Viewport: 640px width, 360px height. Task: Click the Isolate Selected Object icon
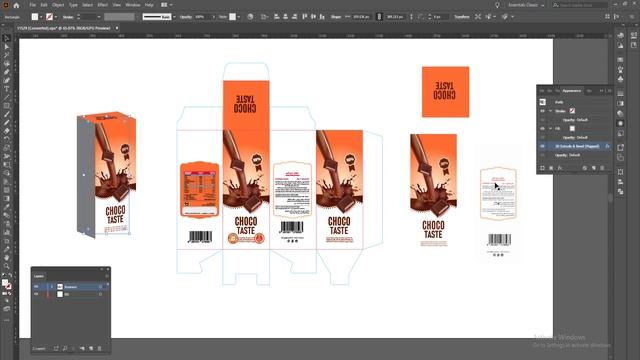[x=478, y=17]
